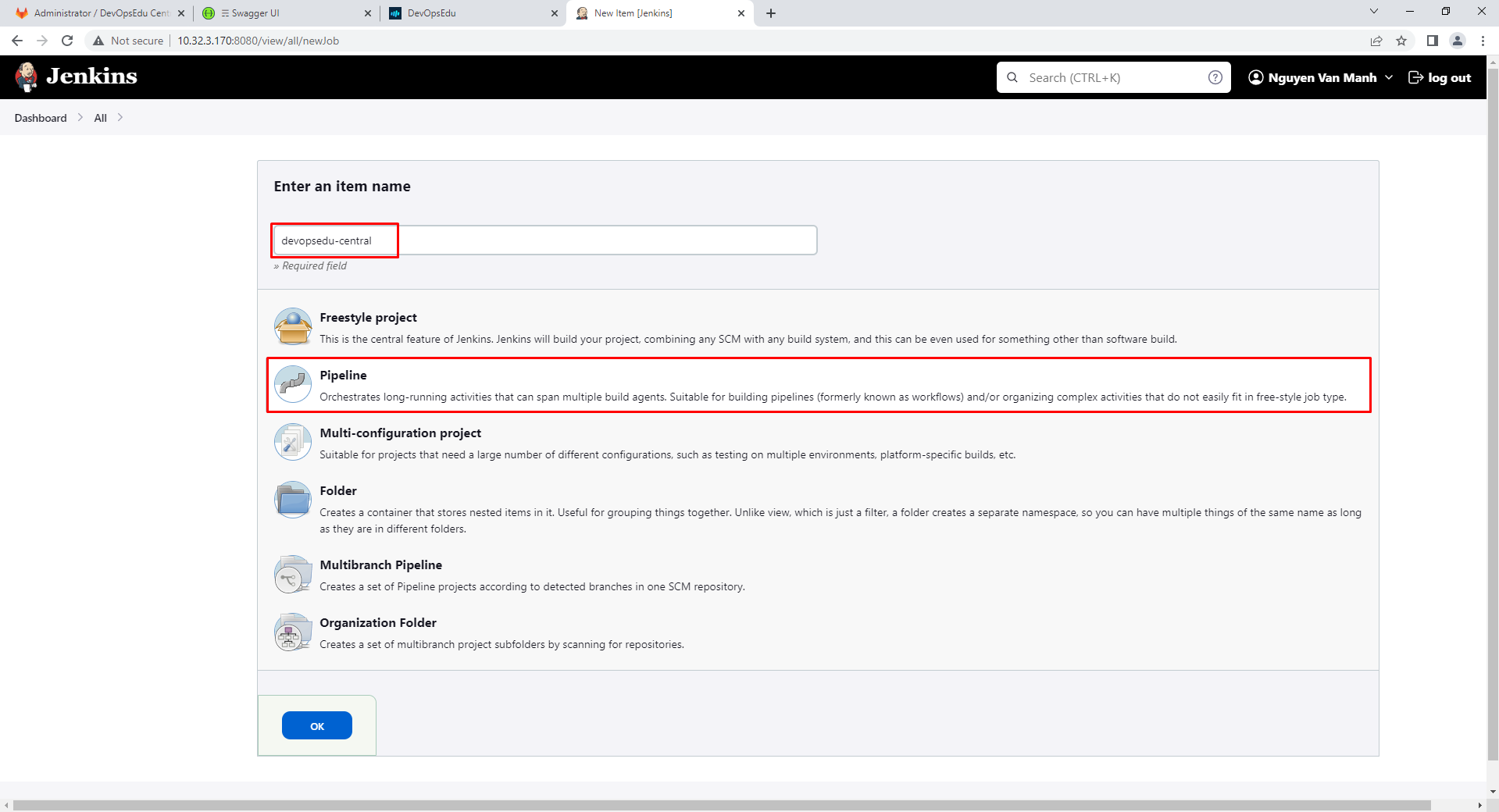Click the log out arrow icon
The height and width of the screenshot is (812, 1499).
tap(1415, 77)
